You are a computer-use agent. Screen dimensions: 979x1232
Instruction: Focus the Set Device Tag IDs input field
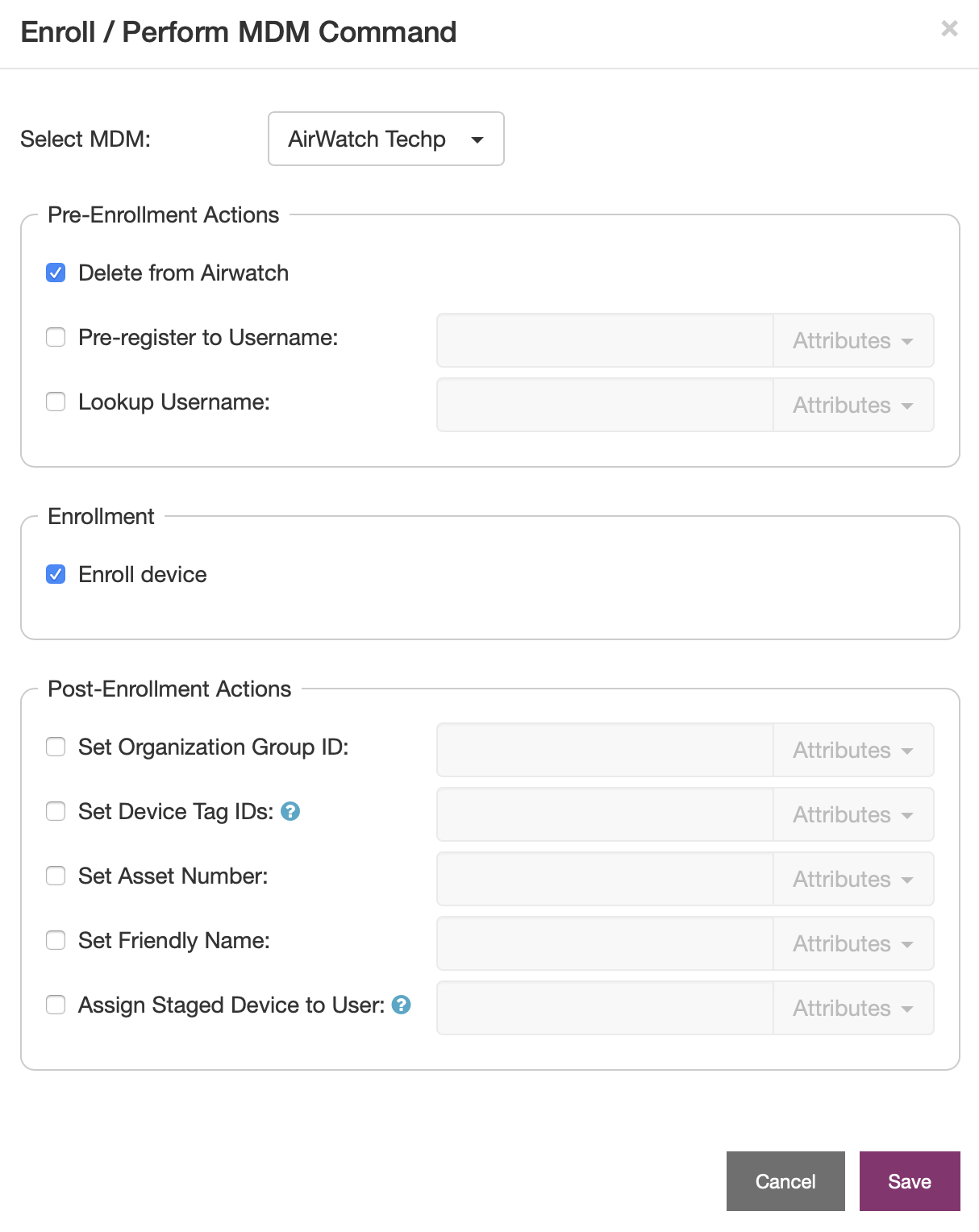point(605,814)
